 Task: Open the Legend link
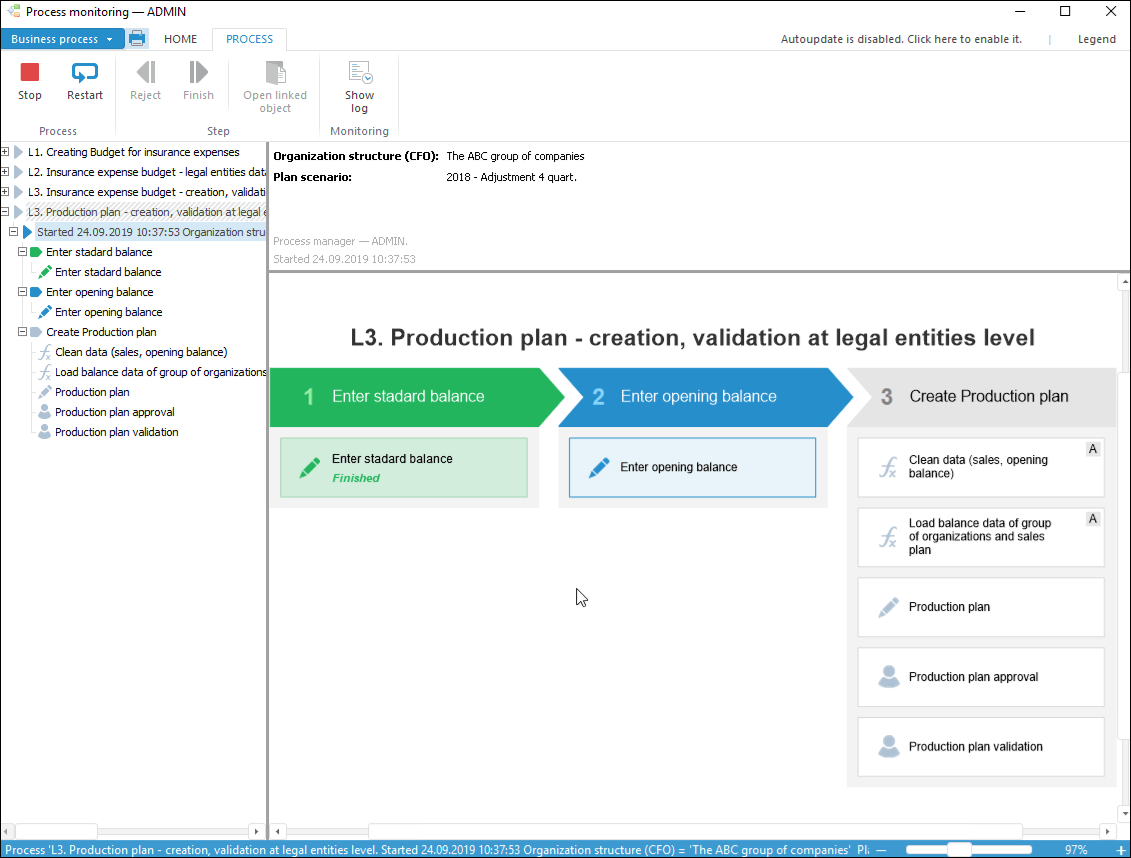pyautogui.click(x=1096, y=39)
